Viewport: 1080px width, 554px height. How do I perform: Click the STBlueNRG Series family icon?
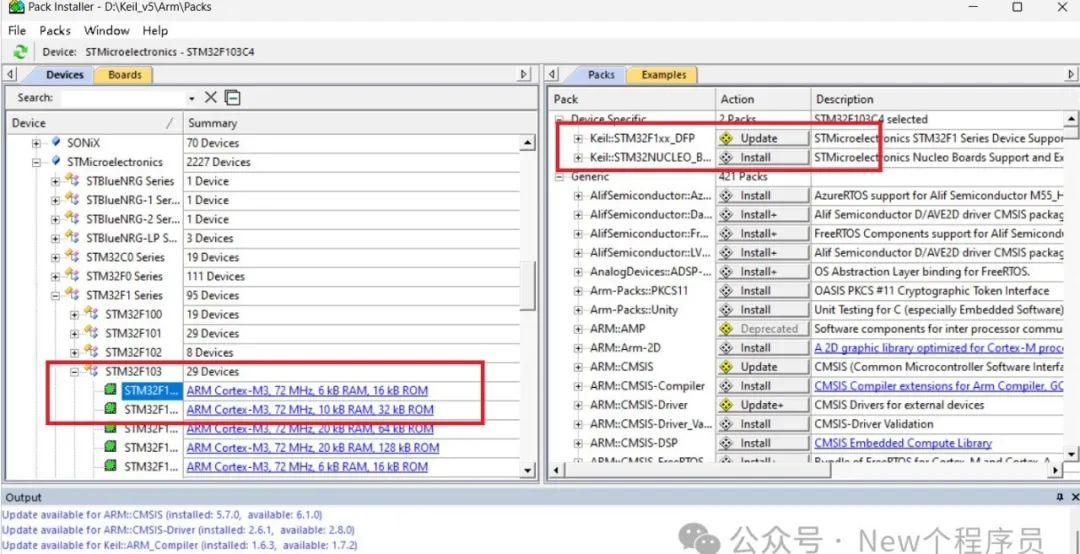[x=72, y=181]
